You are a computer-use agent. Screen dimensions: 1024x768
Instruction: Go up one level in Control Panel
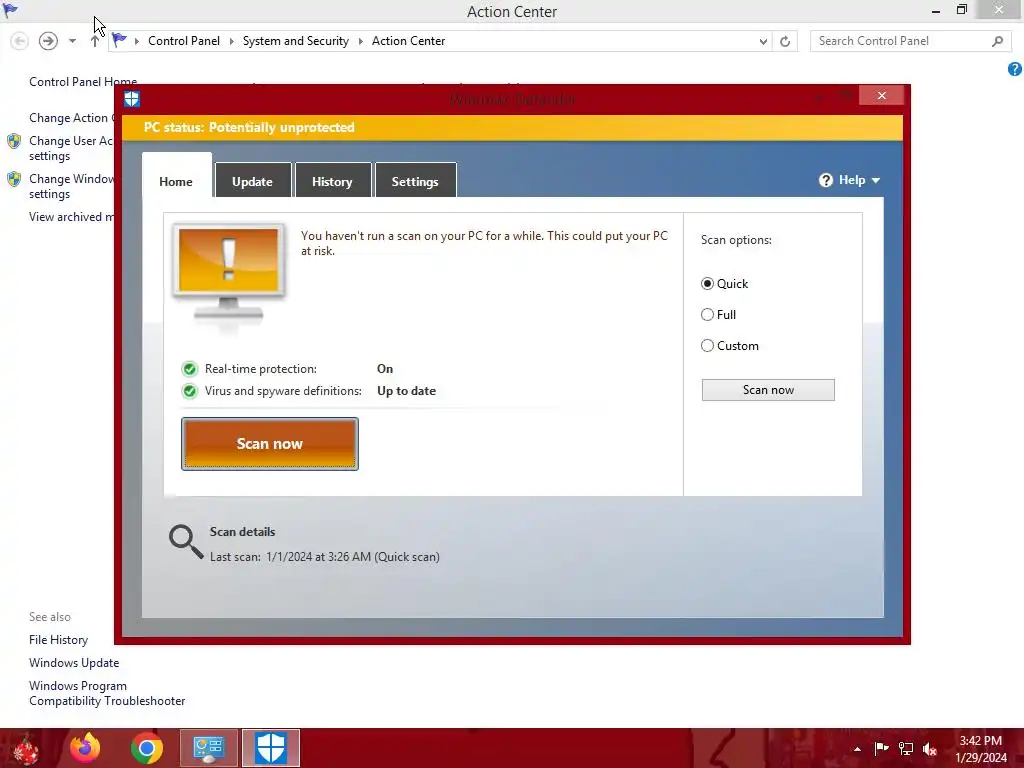[95, 41]
